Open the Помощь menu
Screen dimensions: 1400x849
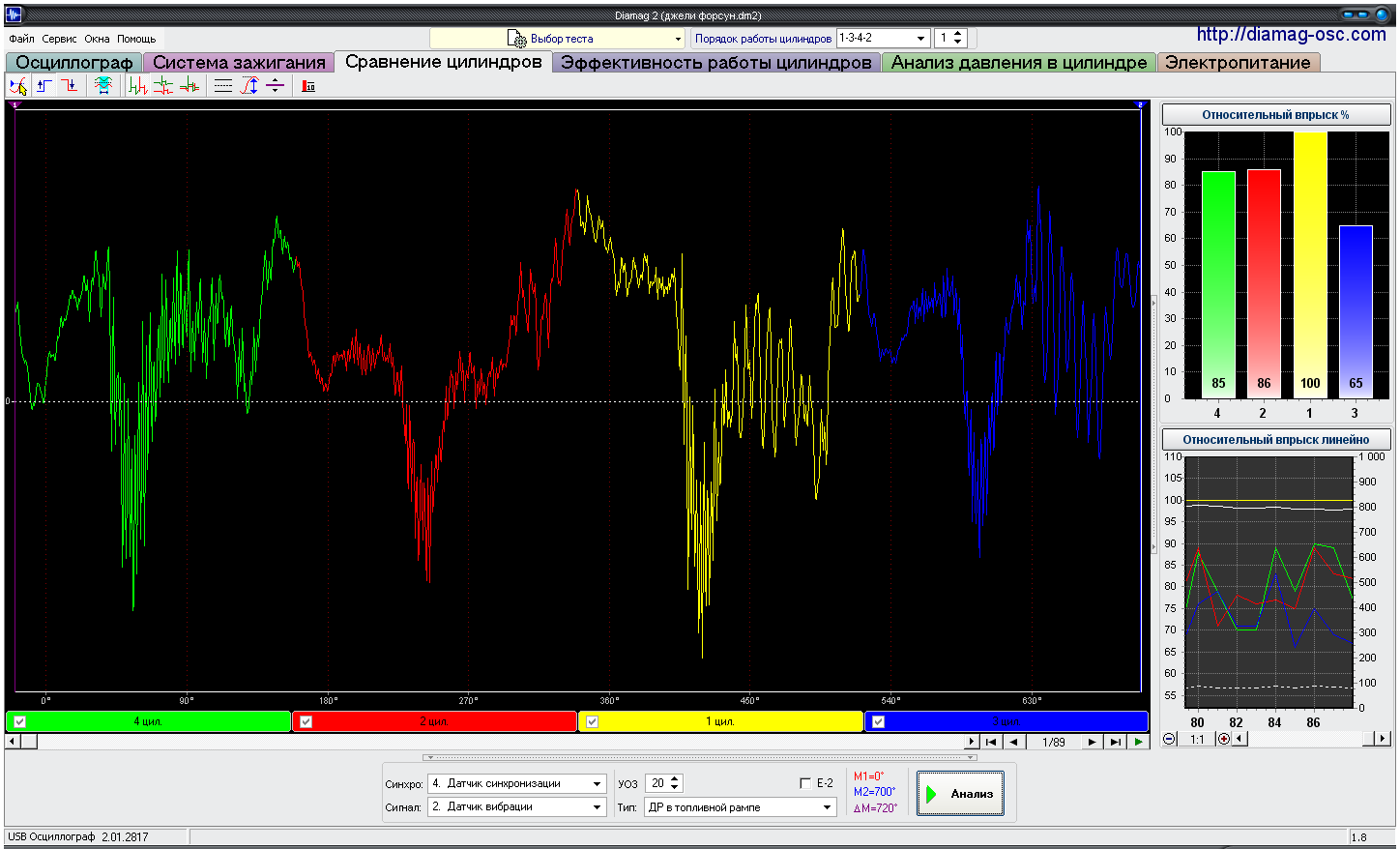[x=136, y=39]
